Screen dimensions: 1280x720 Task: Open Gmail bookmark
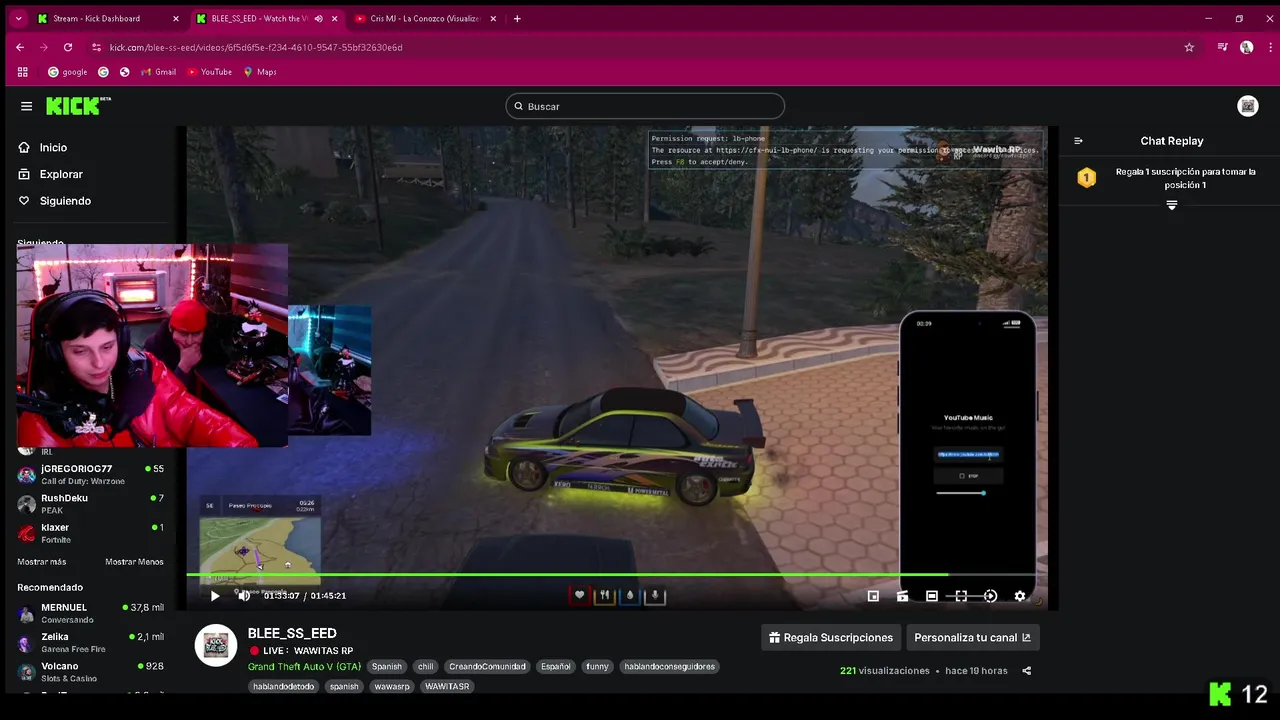[x=158, y=72]
